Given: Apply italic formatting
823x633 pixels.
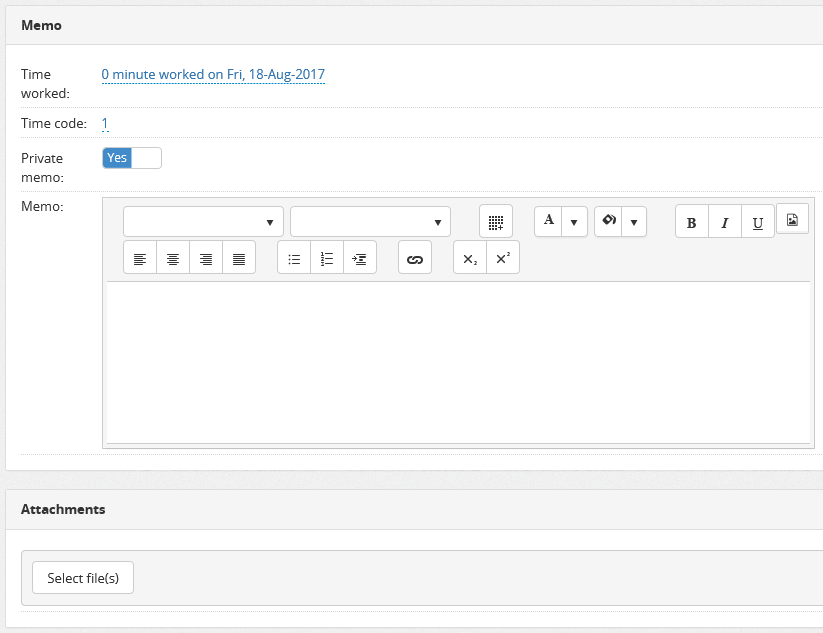Looking at the screenshot, I should [725, 222].
